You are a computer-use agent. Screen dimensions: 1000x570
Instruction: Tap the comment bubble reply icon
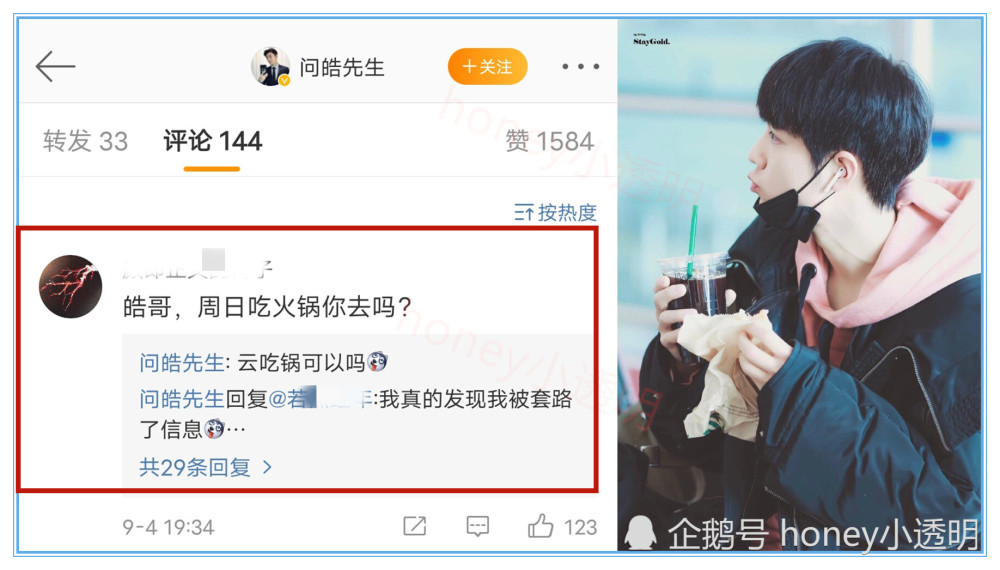click(478, 527)
